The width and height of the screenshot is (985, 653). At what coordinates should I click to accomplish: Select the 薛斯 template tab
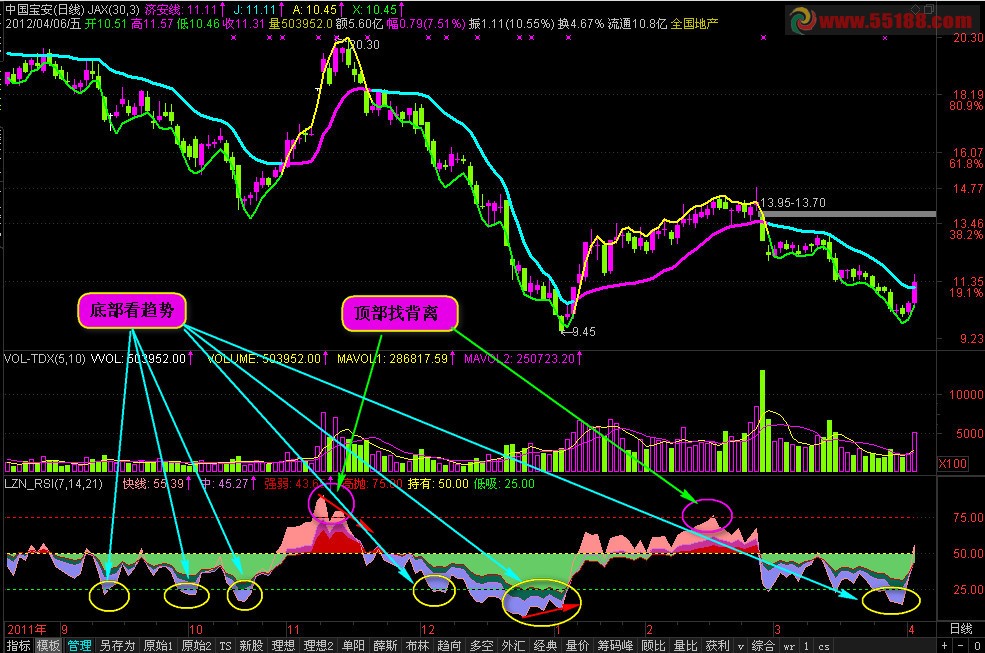385,645
